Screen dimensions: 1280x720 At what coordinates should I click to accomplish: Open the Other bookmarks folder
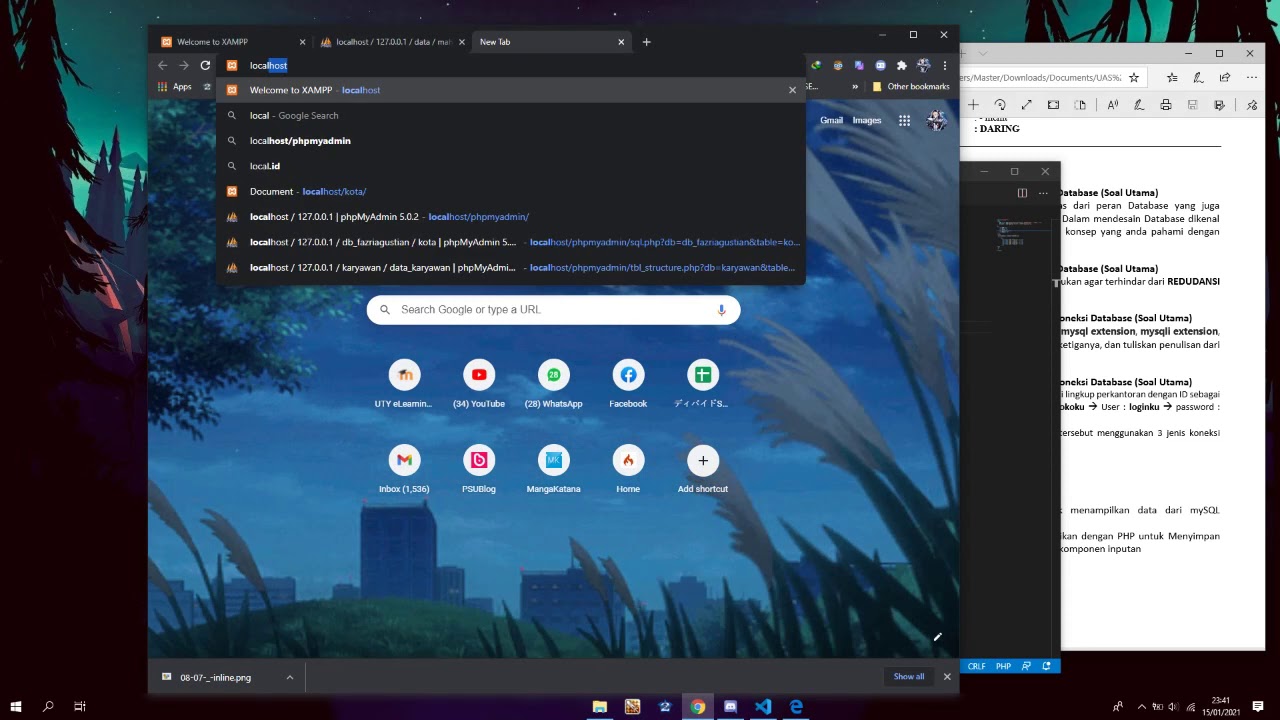click(911, 87)
